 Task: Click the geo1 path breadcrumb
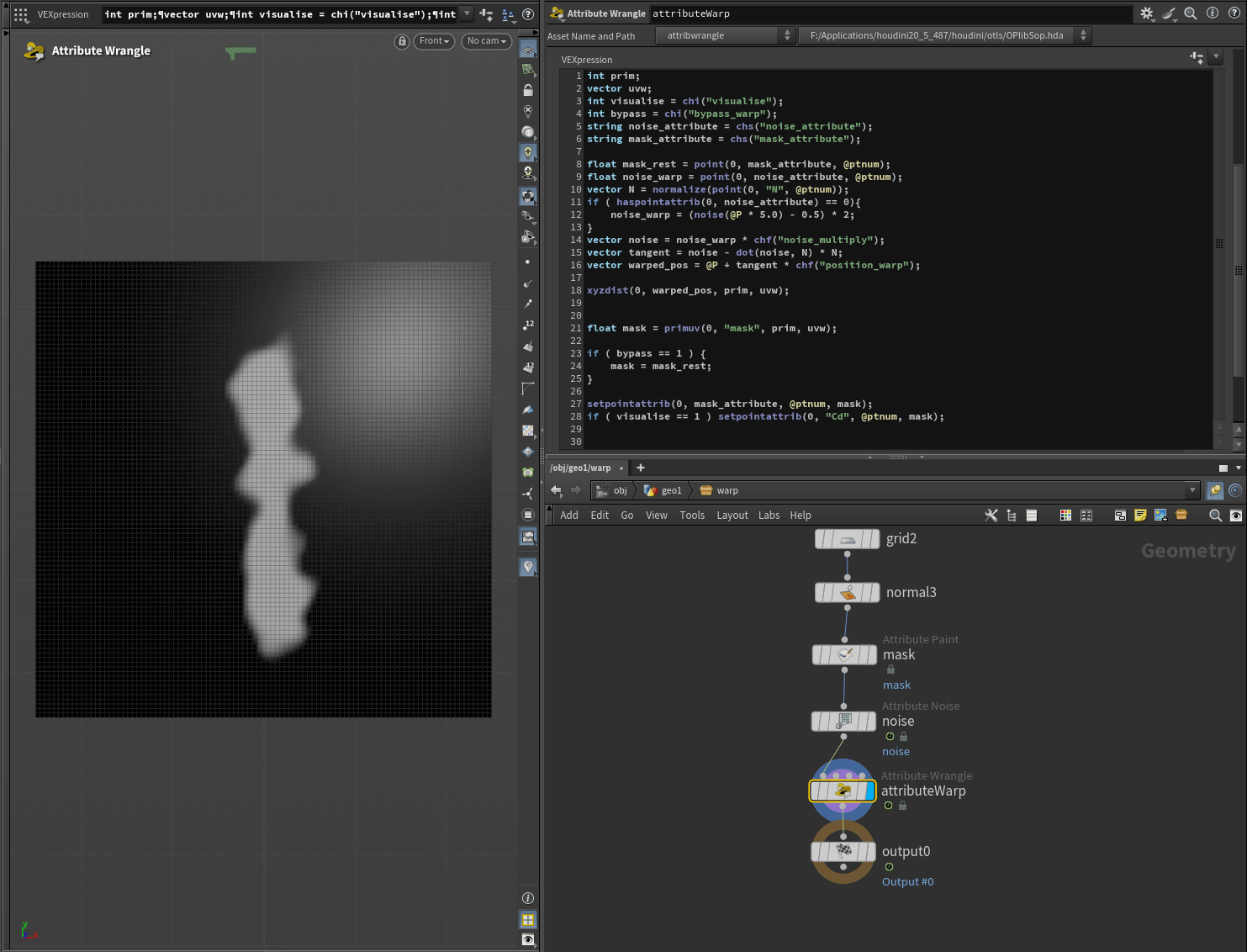tap(663, 490)
